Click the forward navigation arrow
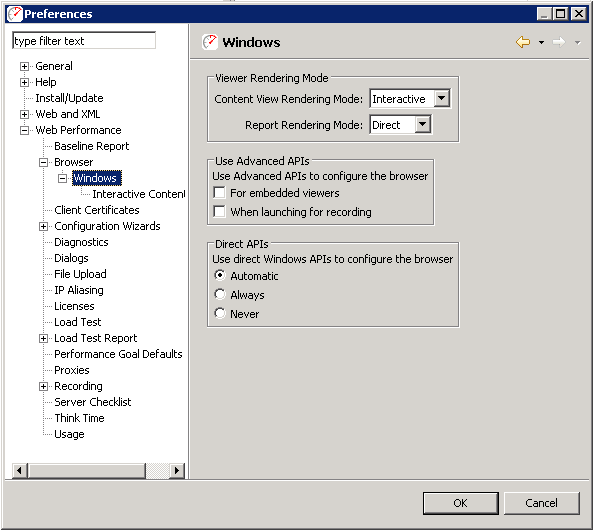Viewport: 593px width, 530px height. (559, 42)
